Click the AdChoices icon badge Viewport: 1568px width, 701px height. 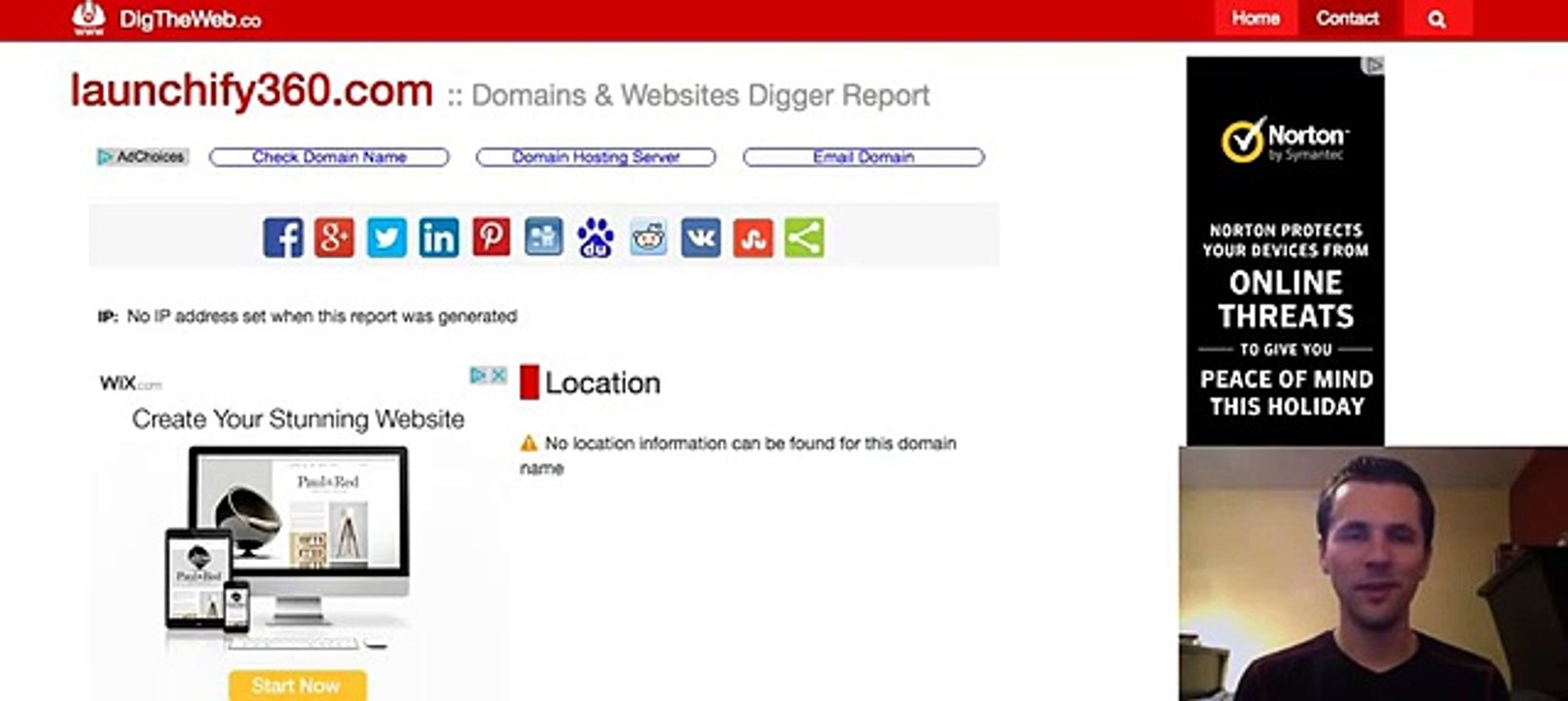coord(142,157)
